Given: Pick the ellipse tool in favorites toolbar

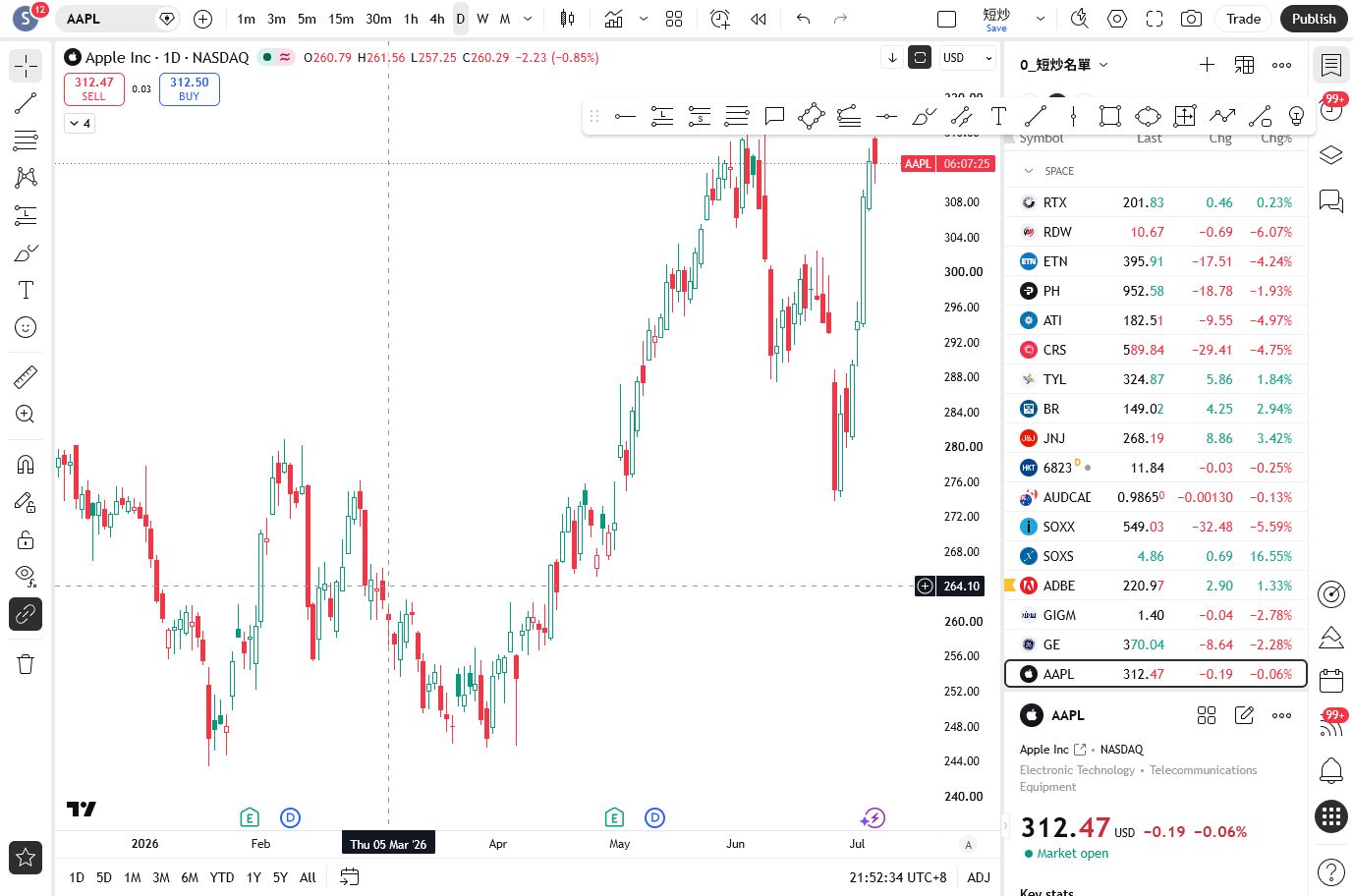Looking at the screenshot, I should pyautogui.click(x=1148, y=116).
